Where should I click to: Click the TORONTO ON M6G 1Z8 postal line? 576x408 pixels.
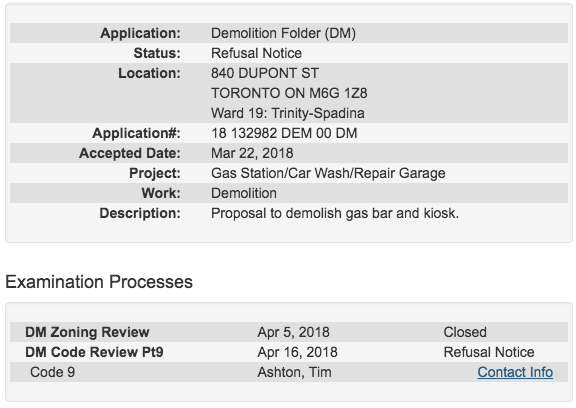coord(289,93)
